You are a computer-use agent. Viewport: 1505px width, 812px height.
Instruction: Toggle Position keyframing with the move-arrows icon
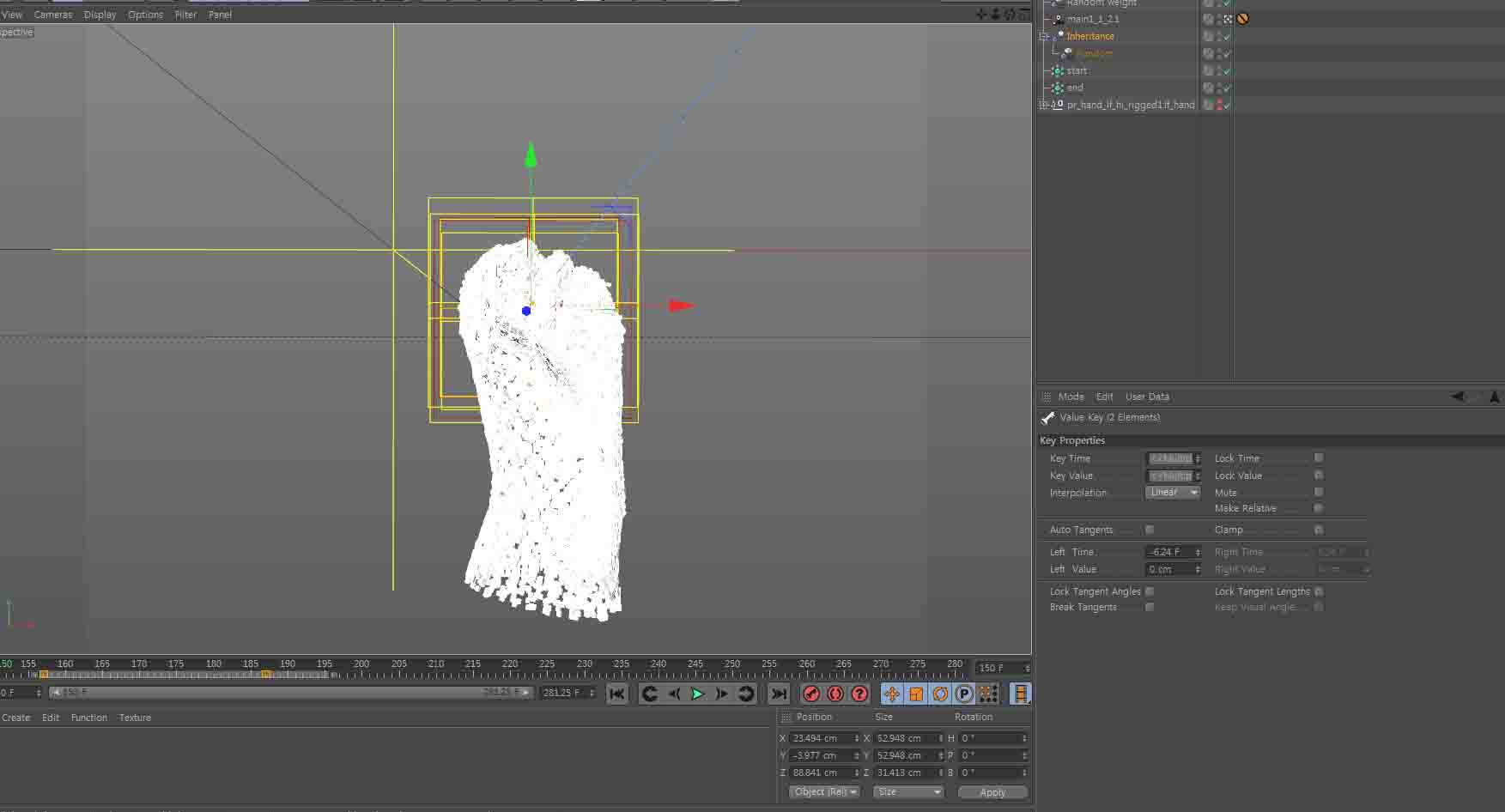892,694
